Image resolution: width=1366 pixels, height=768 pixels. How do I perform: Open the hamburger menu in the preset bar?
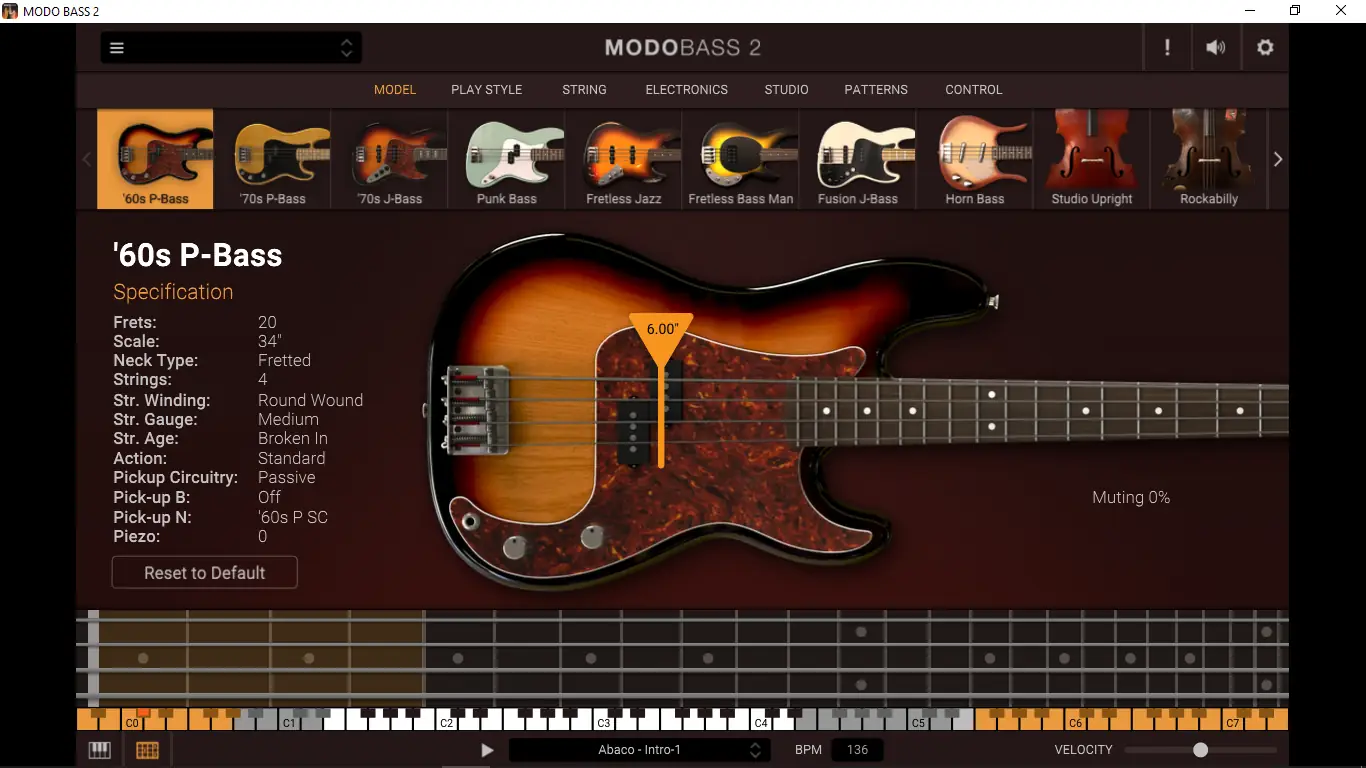(117, 48)
